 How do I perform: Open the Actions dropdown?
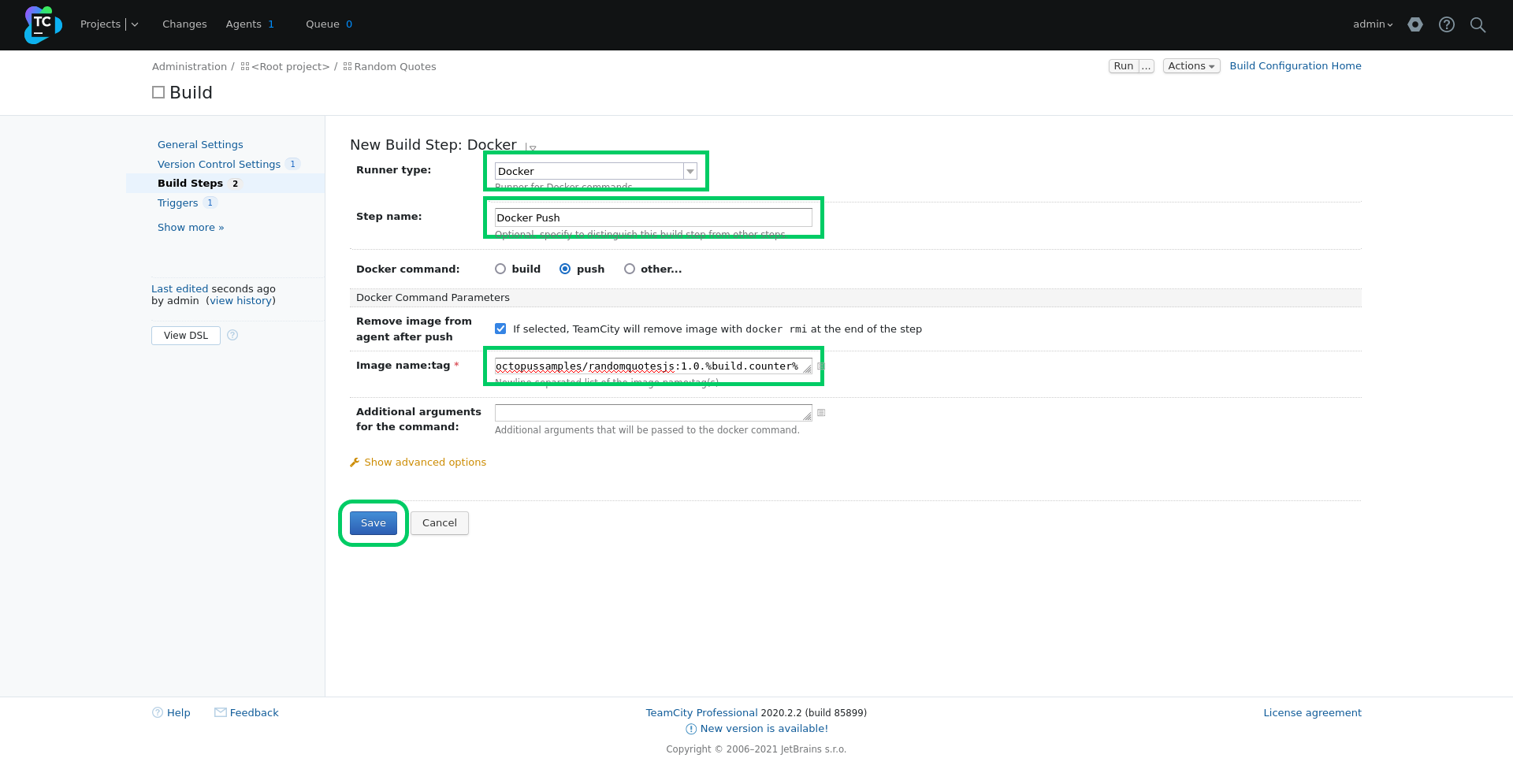[x=1191, y=66]
